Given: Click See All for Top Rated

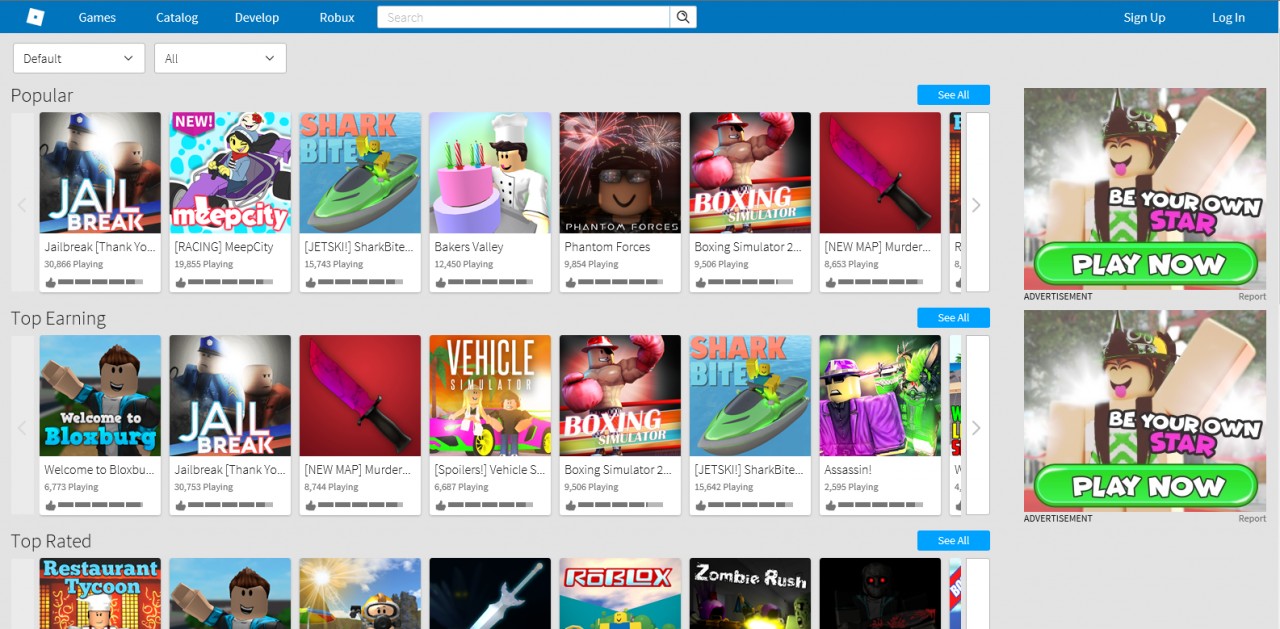Looking at the screenshot, I should pyautogui.click(x=953, y=541).
